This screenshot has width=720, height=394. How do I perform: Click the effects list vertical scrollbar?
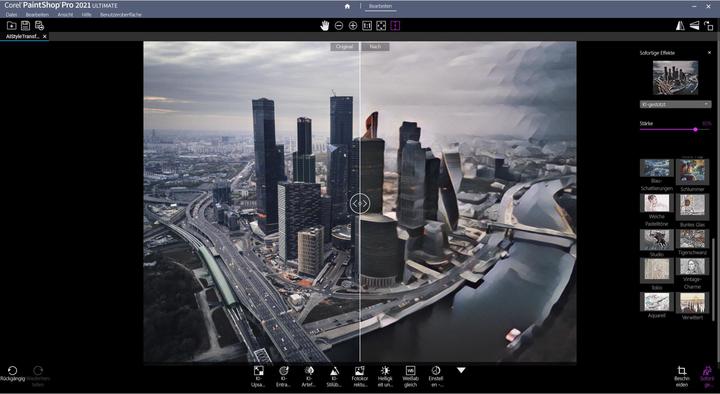tap(713, 279)
